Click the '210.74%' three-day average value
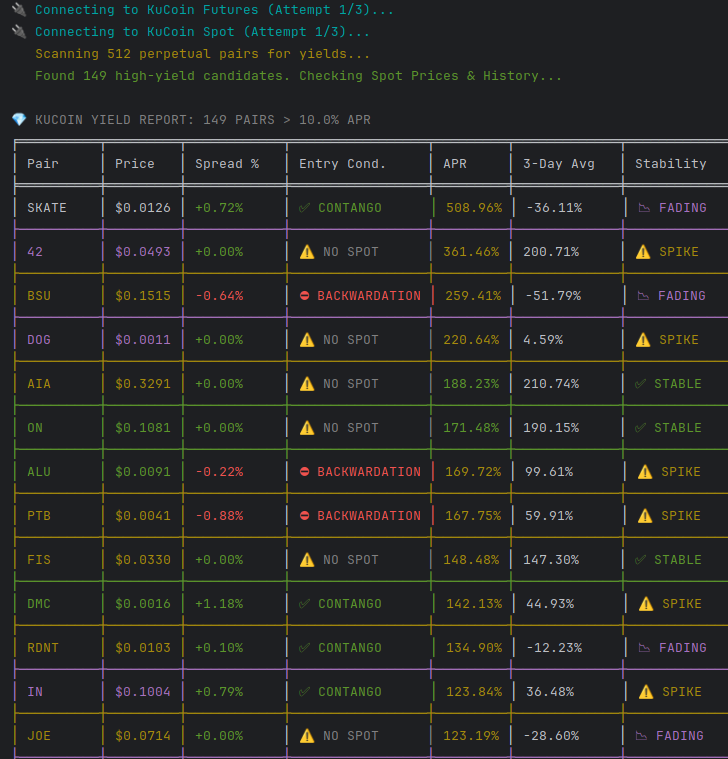Image resolution: width=728 pixels, height=759 pixels. [551, 384]
